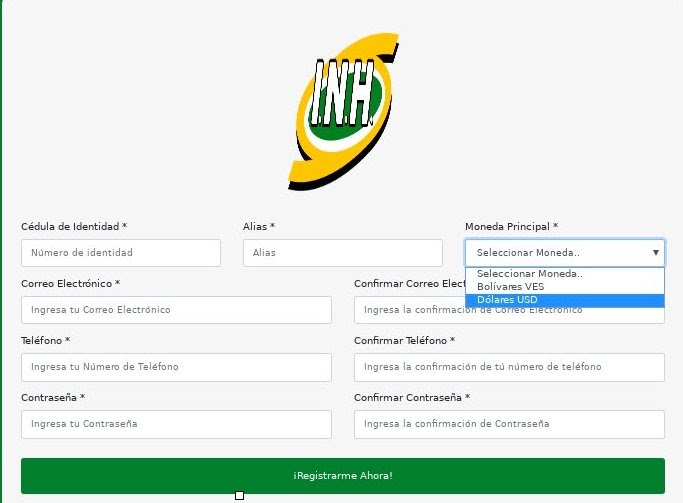Open the Moneda Principal dropdown
683x503 pixels.
(565, 253)
